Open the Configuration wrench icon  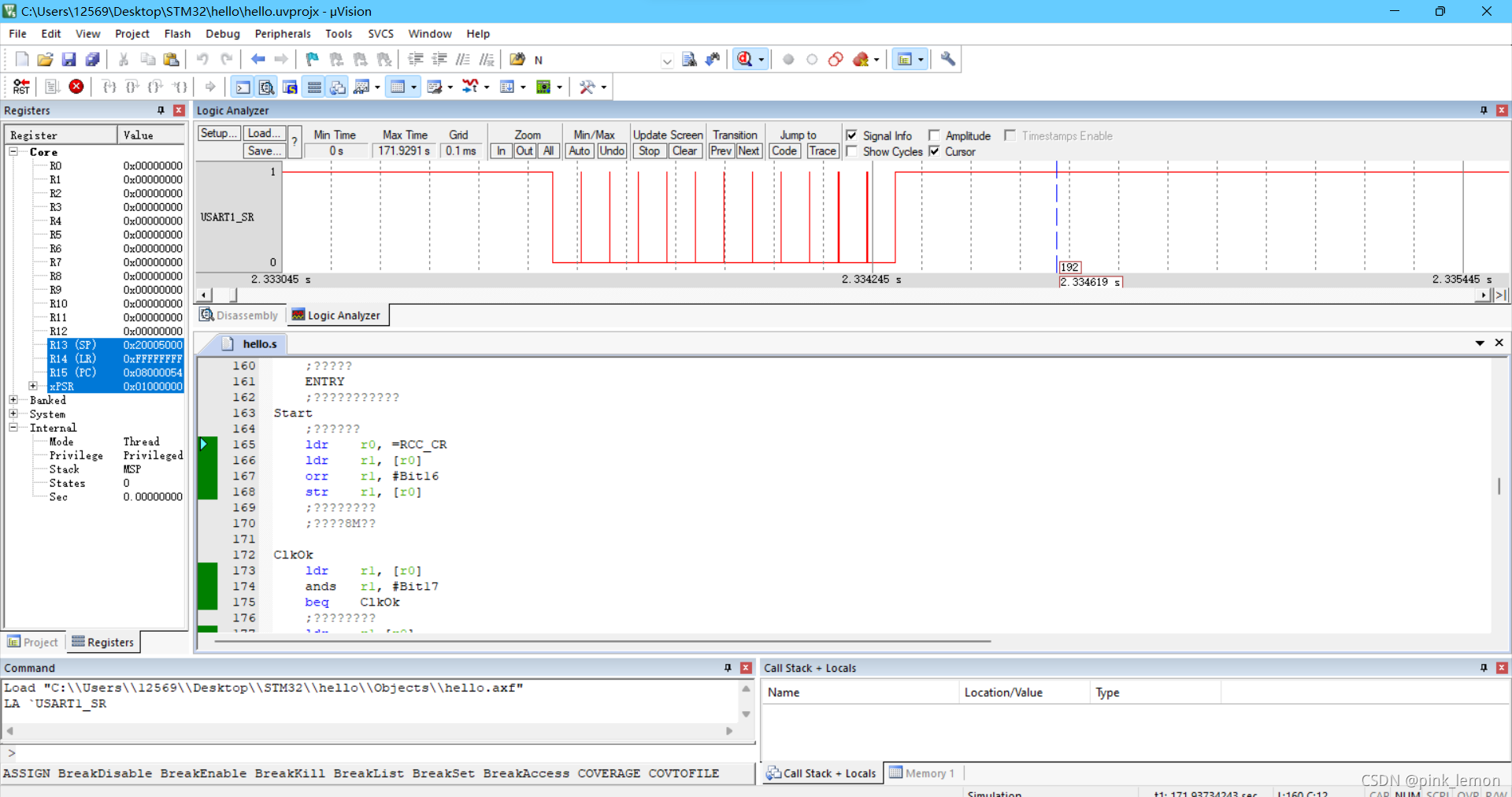point(948,59)
